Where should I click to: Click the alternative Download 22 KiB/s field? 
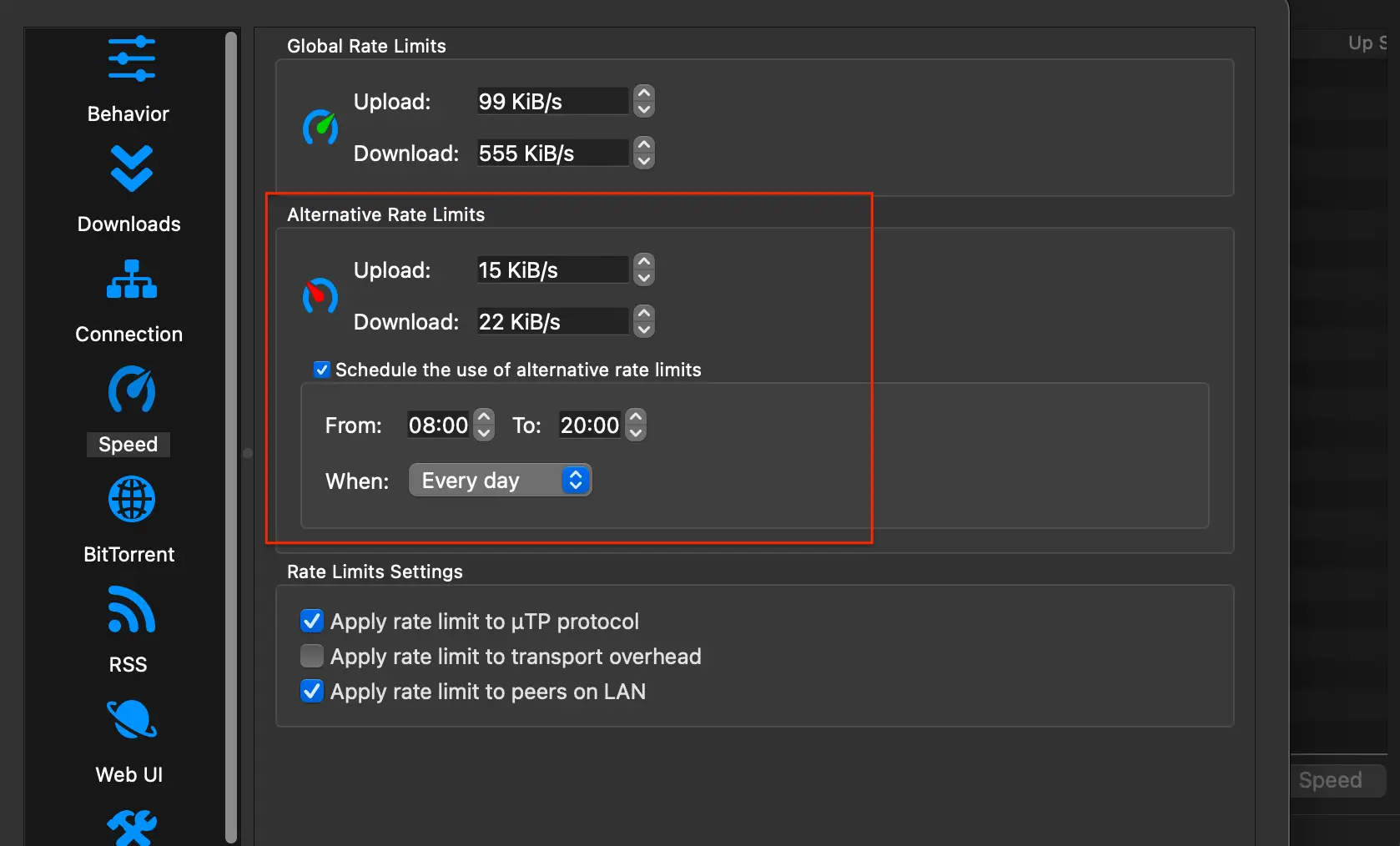tap(552, 322)
